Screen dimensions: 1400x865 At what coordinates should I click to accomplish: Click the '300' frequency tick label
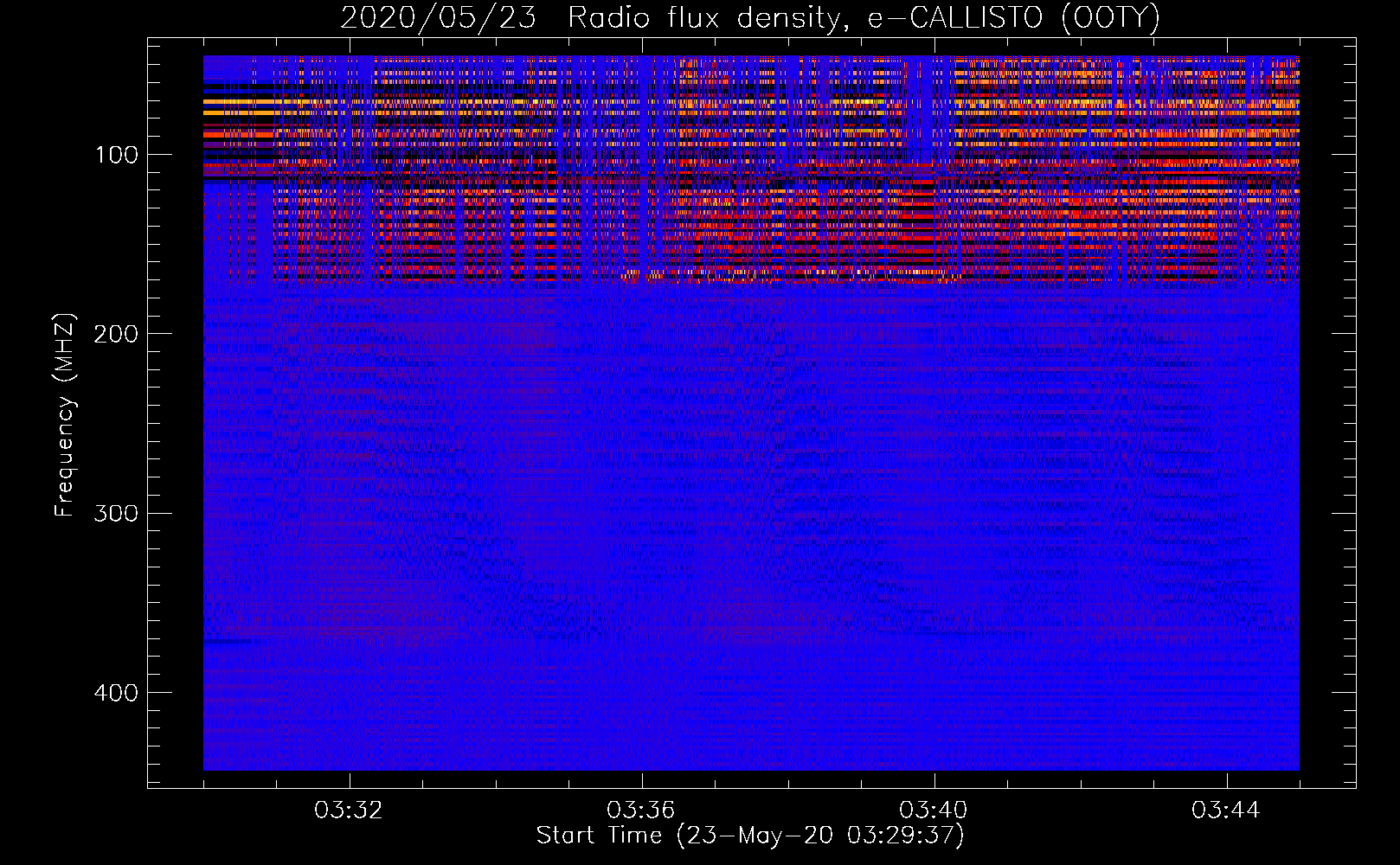pos(116,513)
